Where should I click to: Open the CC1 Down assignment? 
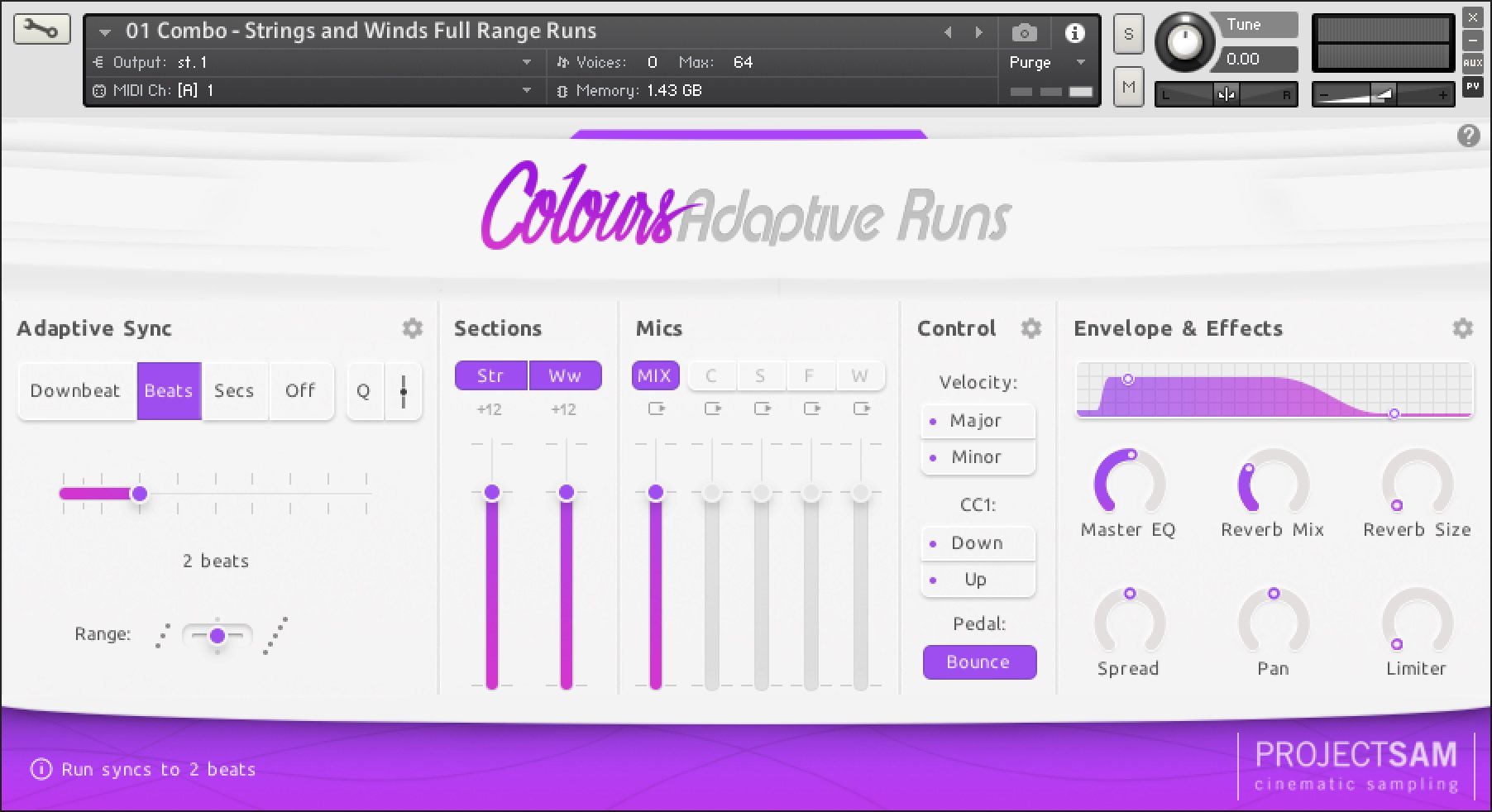pos(978,543)
